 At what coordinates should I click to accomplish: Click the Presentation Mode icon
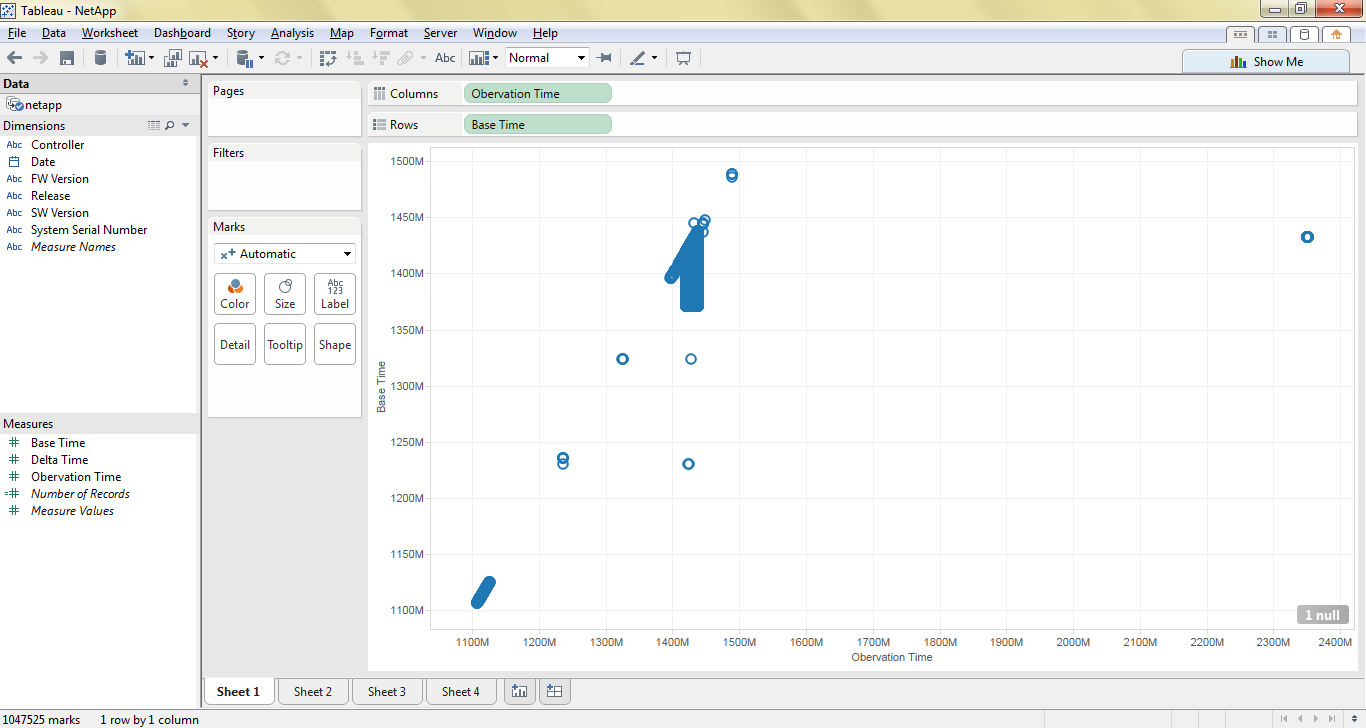click(684, 58)
